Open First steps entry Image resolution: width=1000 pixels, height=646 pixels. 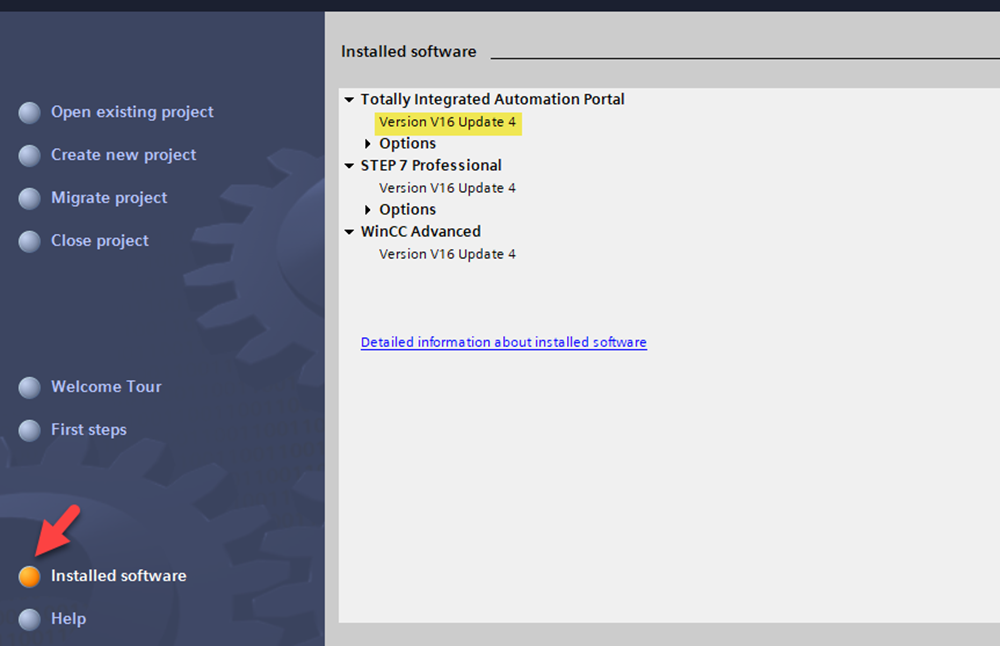(89, 430)
